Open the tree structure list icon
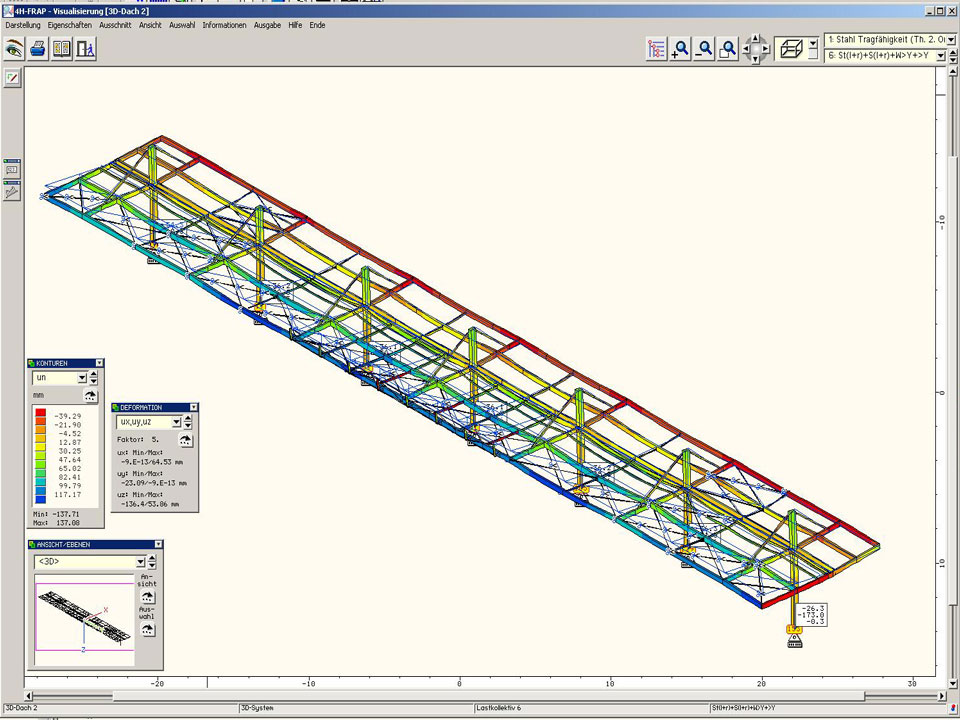The width and height of the screenshot is (960, 720). click(657, 48)
